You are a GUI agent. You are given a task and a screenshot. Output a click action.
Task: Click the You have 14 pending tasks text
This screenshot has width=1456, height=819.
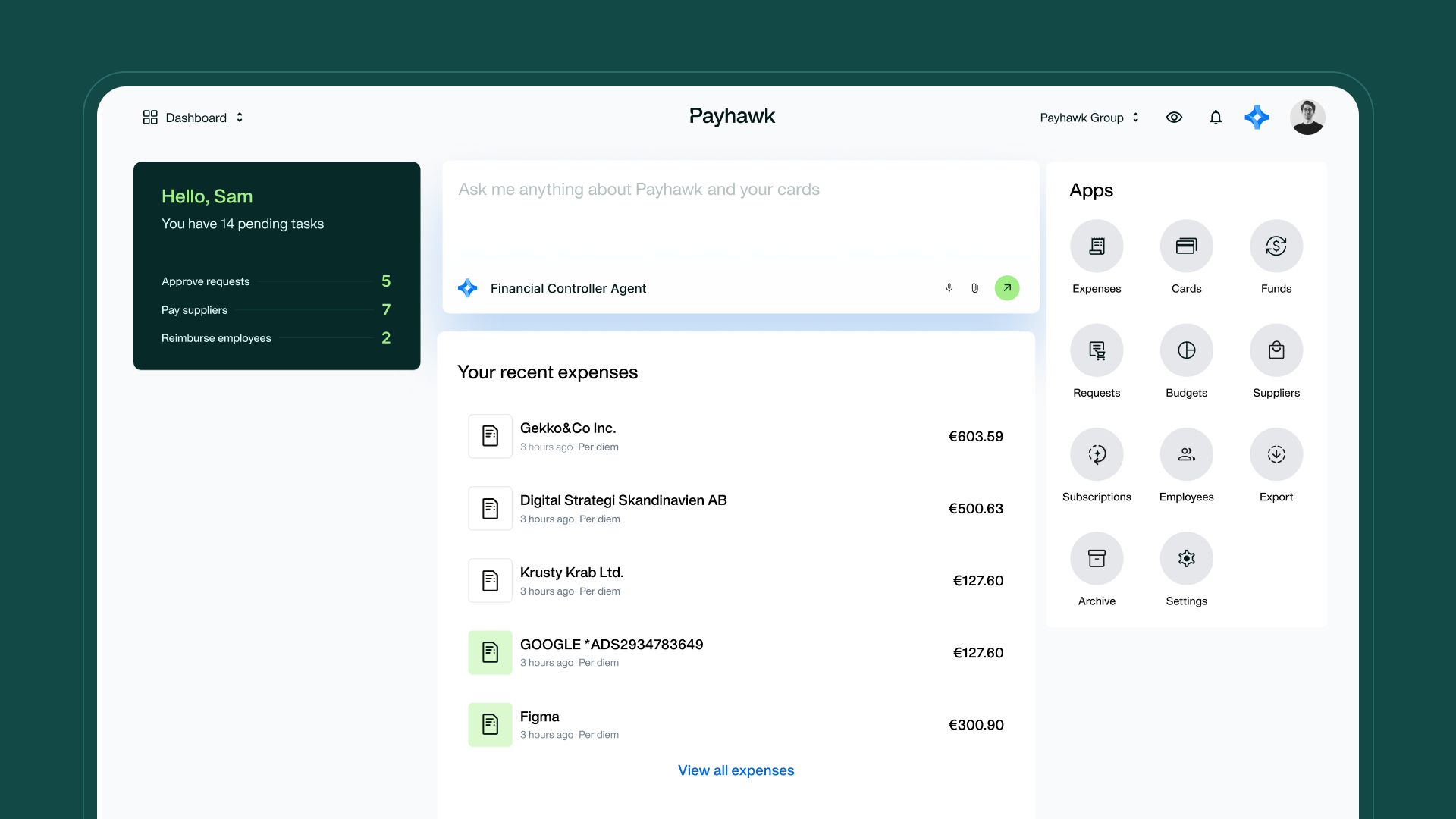click(x=243, y=224)
